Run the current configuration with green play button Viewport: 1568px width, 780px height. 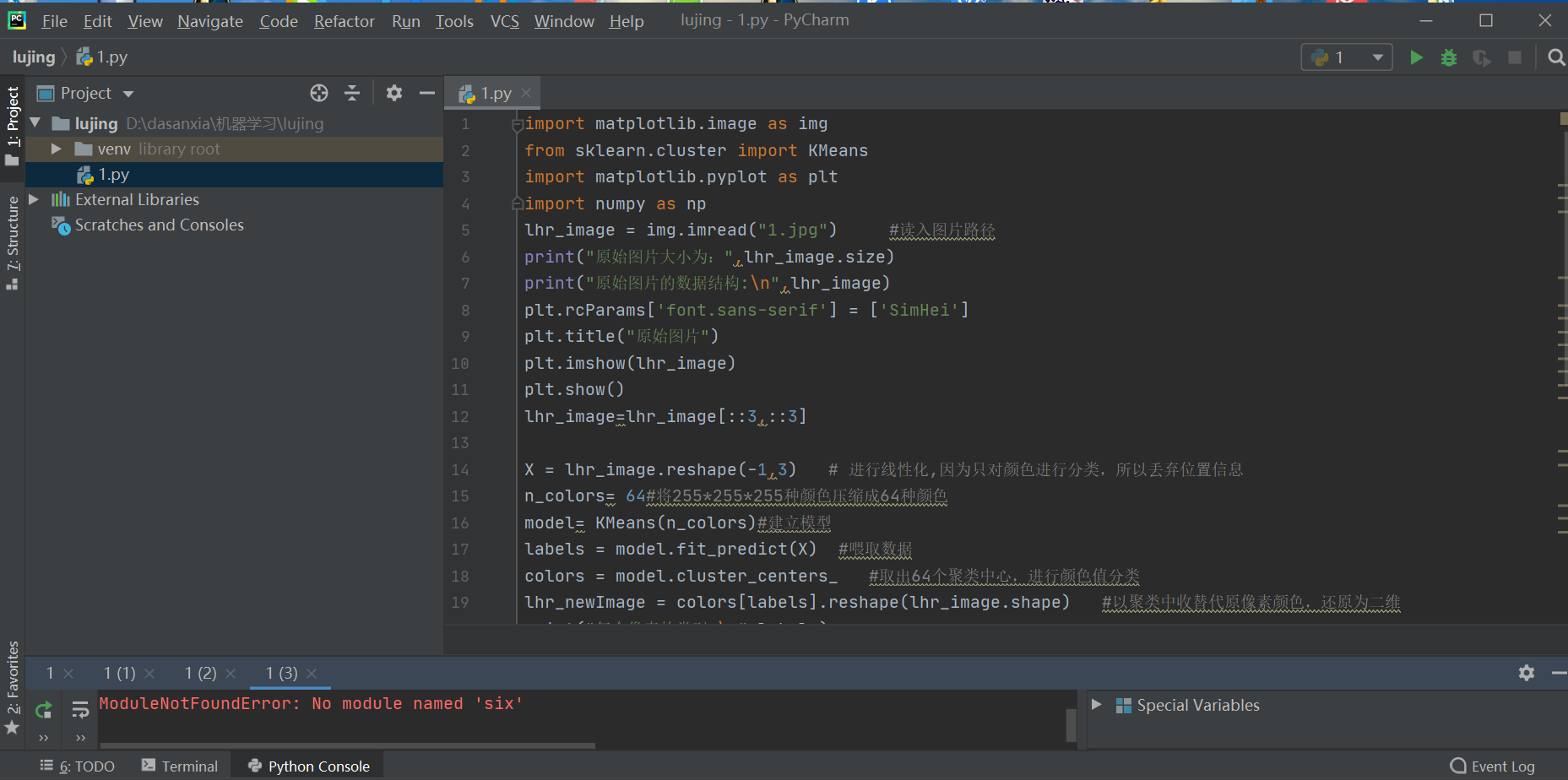1416,57
